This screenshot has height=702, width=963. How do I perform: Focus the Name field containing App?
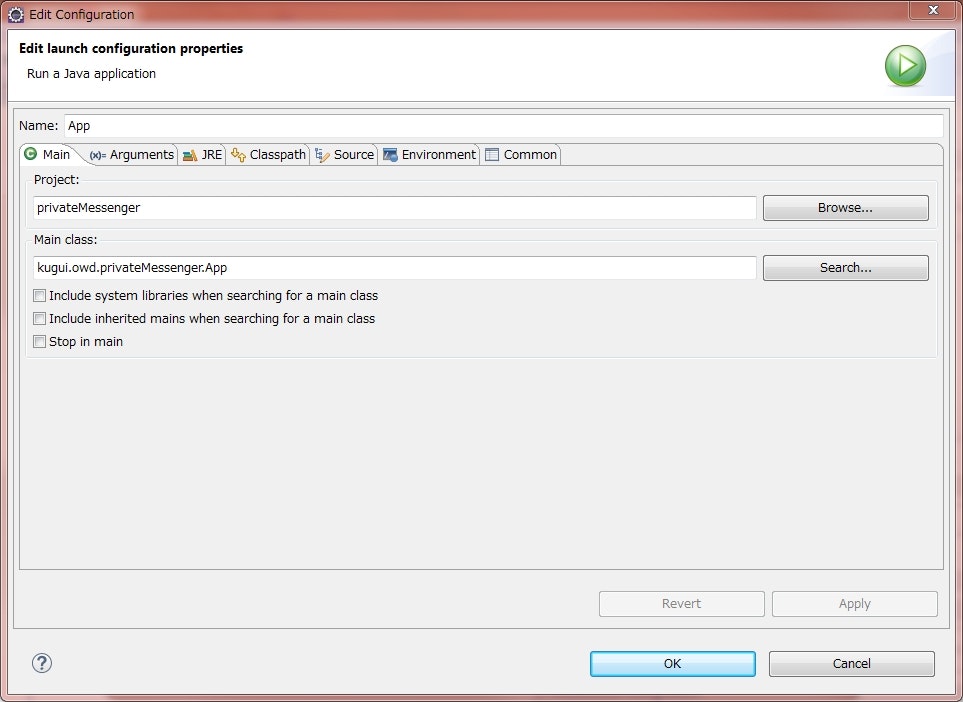(504, 126)
